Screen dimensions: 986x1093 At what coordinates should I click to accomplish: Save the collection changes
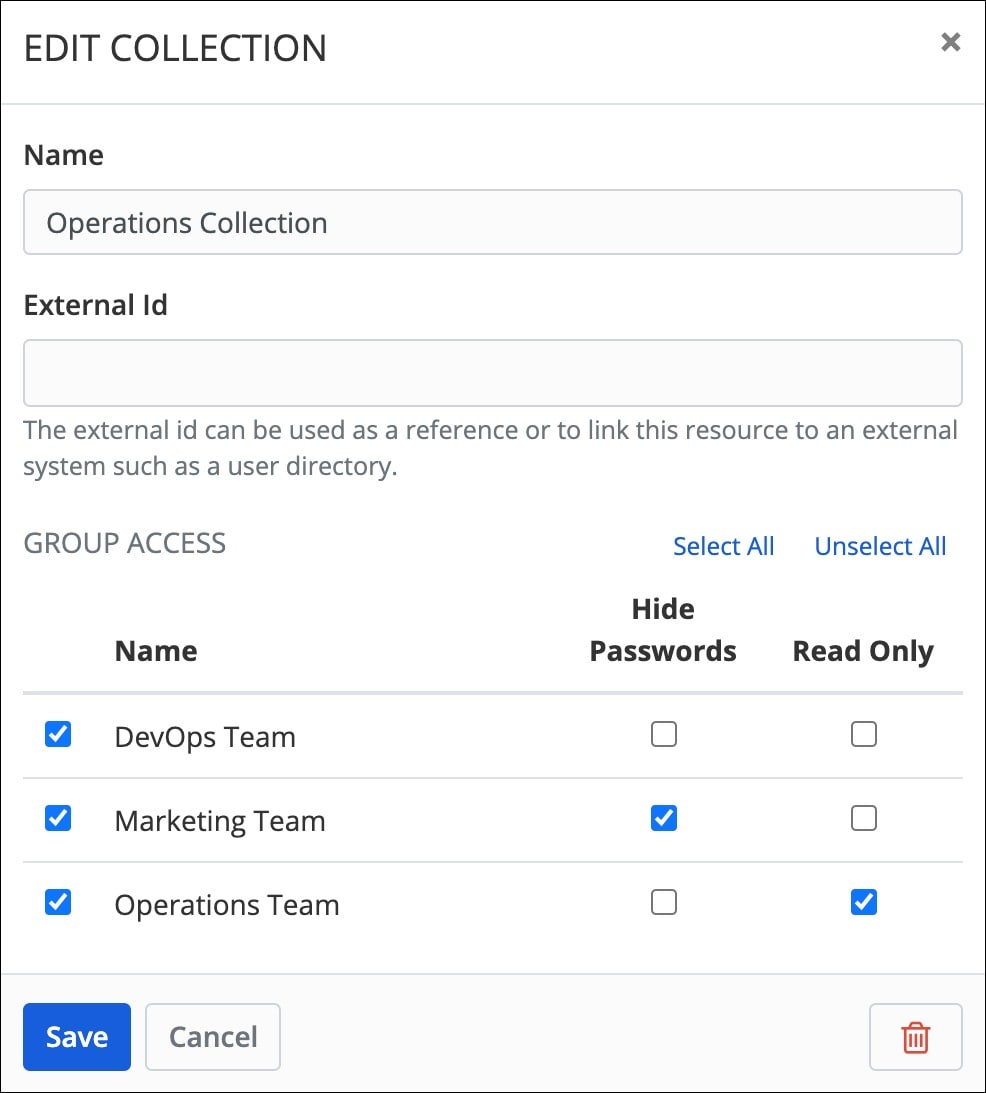point(76,1037)
